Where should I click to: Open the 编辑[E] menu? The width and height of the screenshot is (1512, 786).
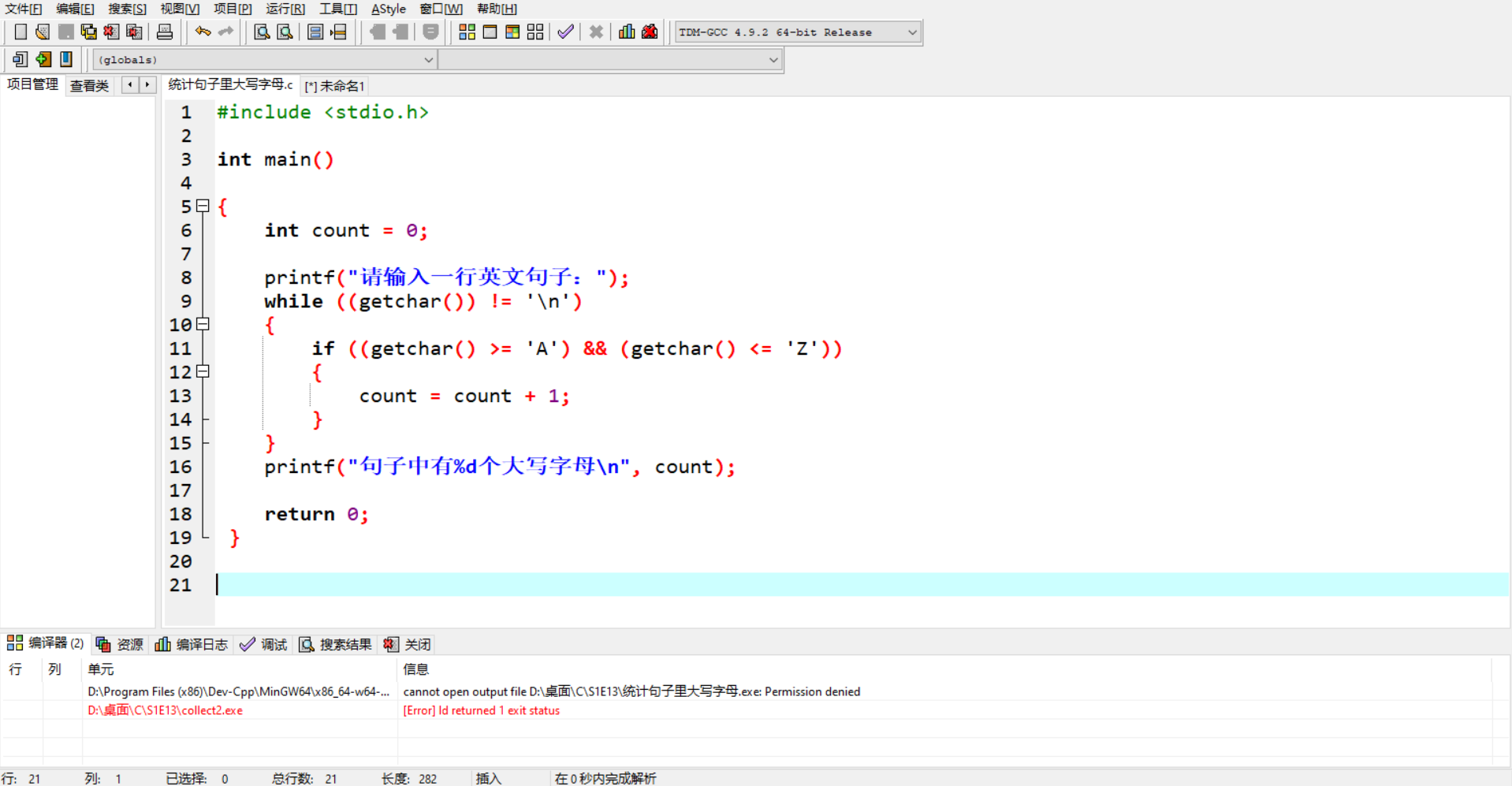point(76,9)
